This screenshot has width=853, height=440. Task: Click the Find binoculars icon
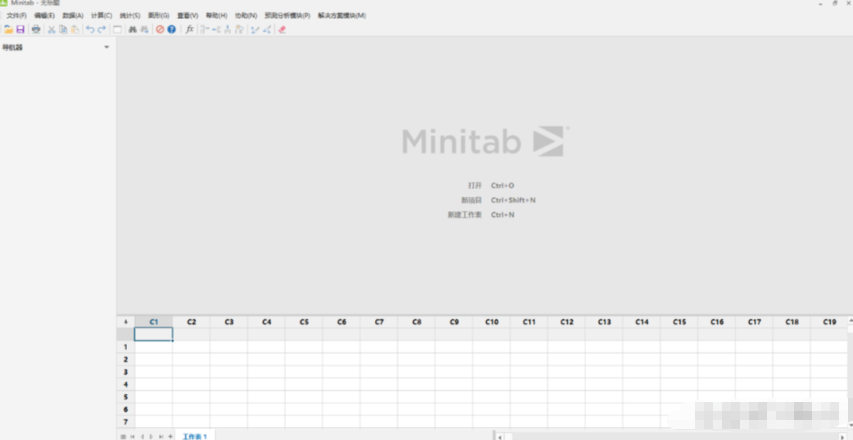[132, 29]
